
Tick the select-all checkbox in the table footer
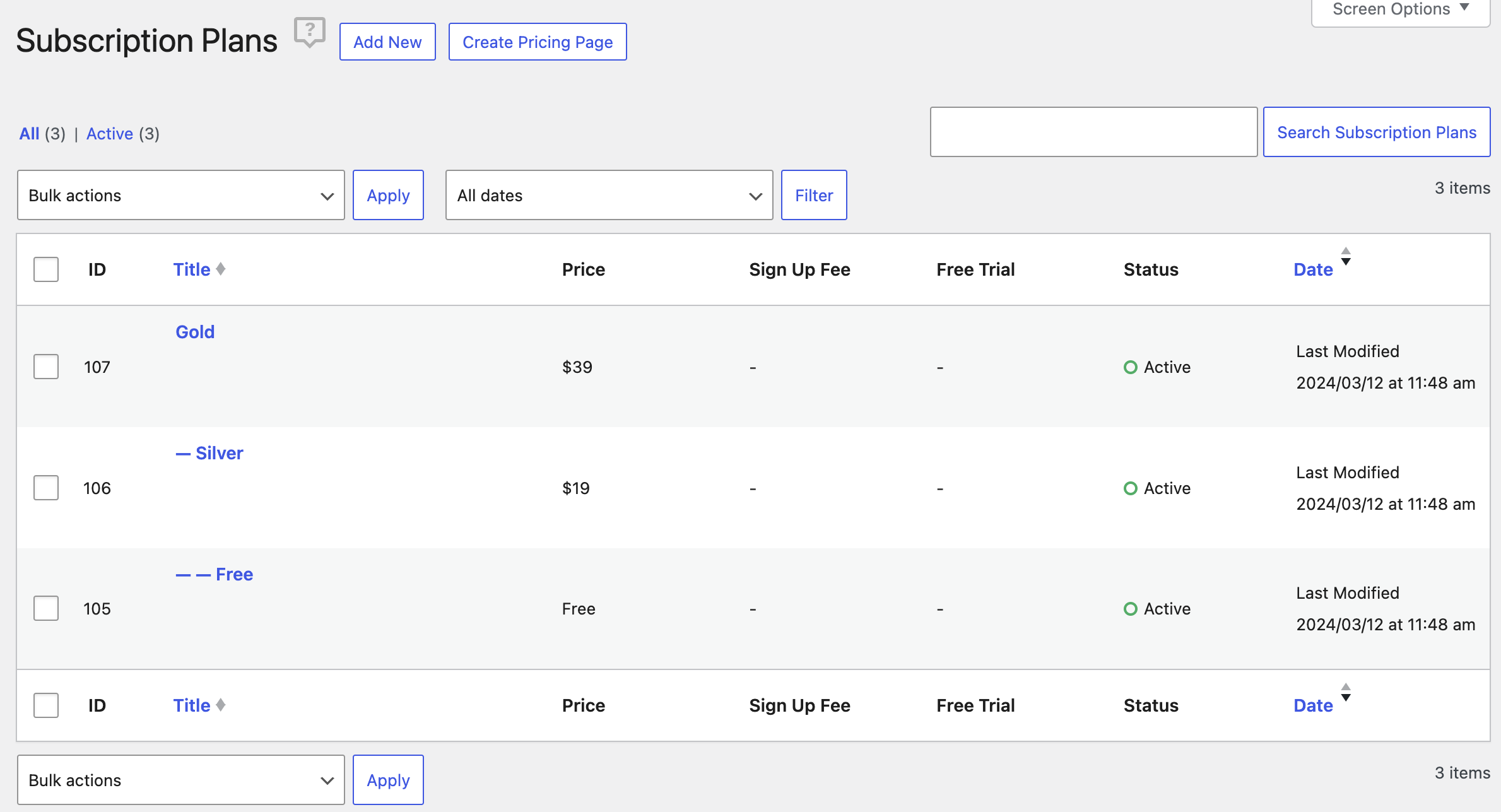(46, 705)
